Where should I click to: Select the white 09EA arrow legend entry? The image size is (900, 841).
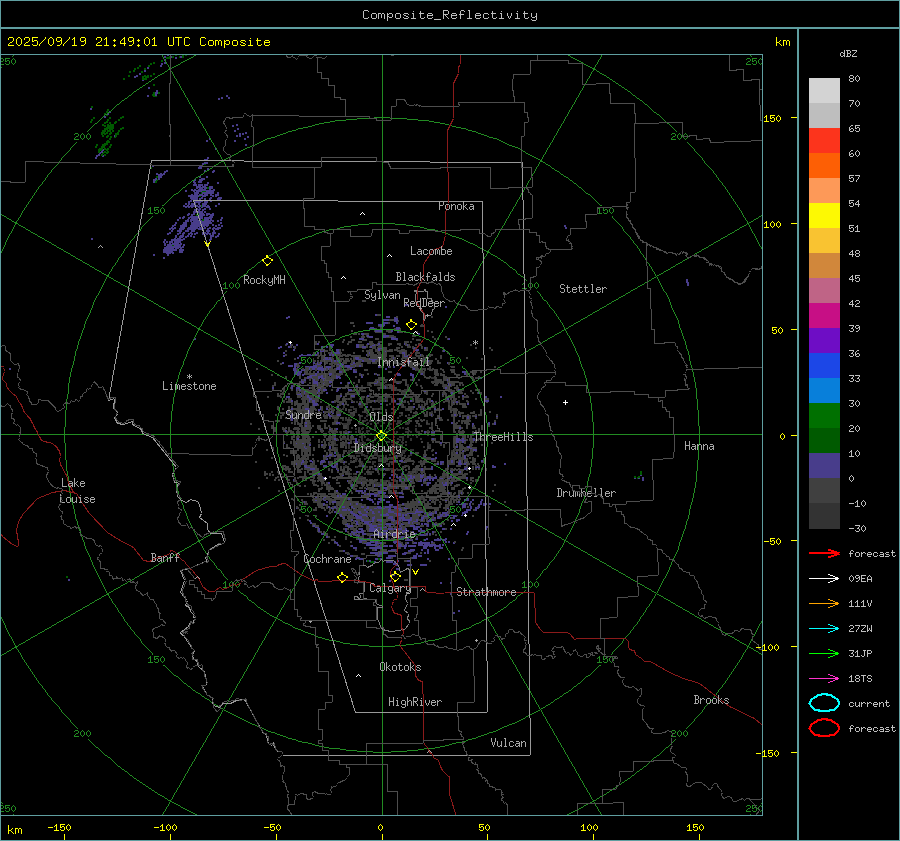tap(824, 578)
